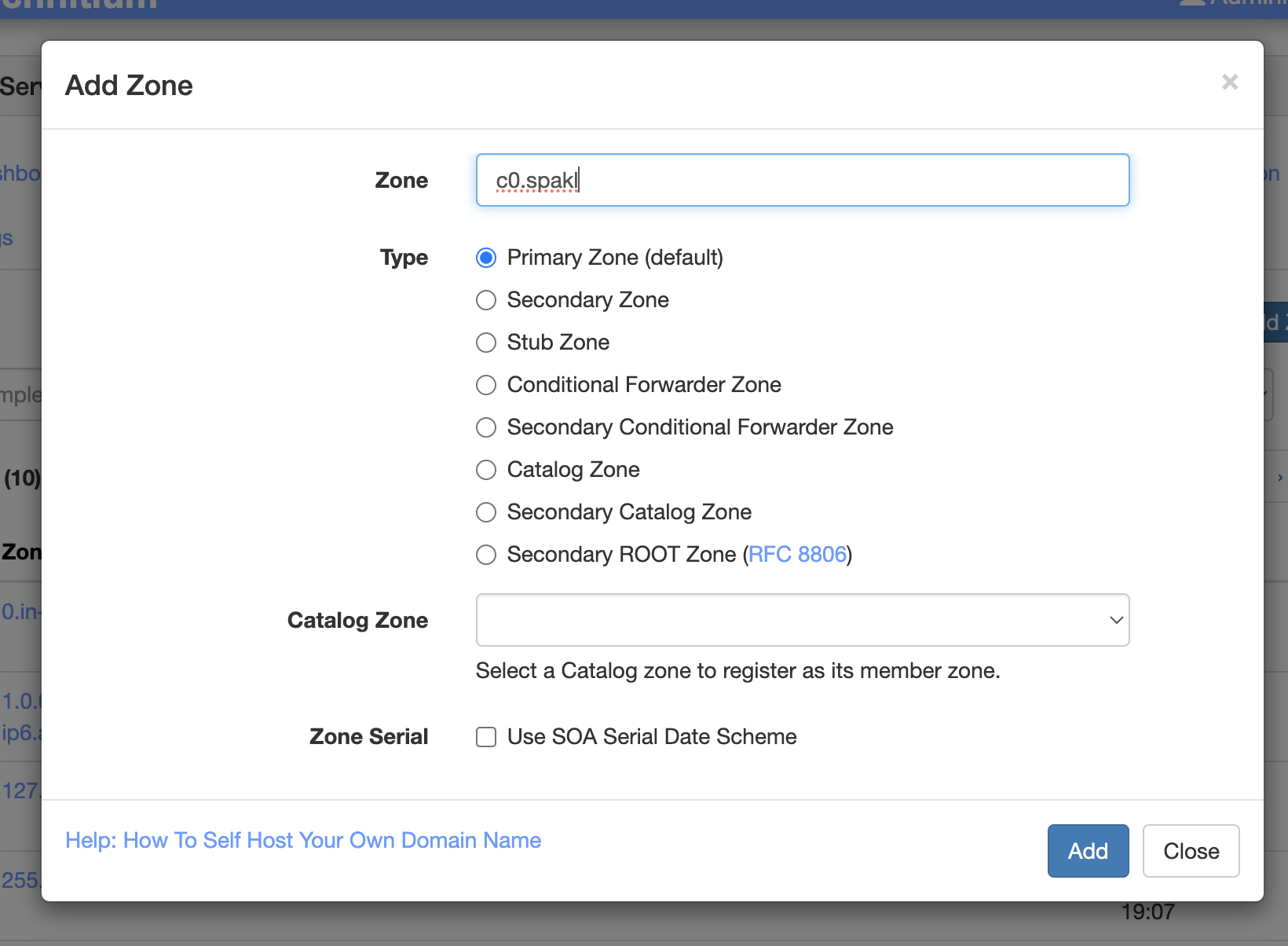Viewport: 1288px width, 946px height.
Task: Select the Primary Zone (default) radio option
Action: tap(486, 258)
